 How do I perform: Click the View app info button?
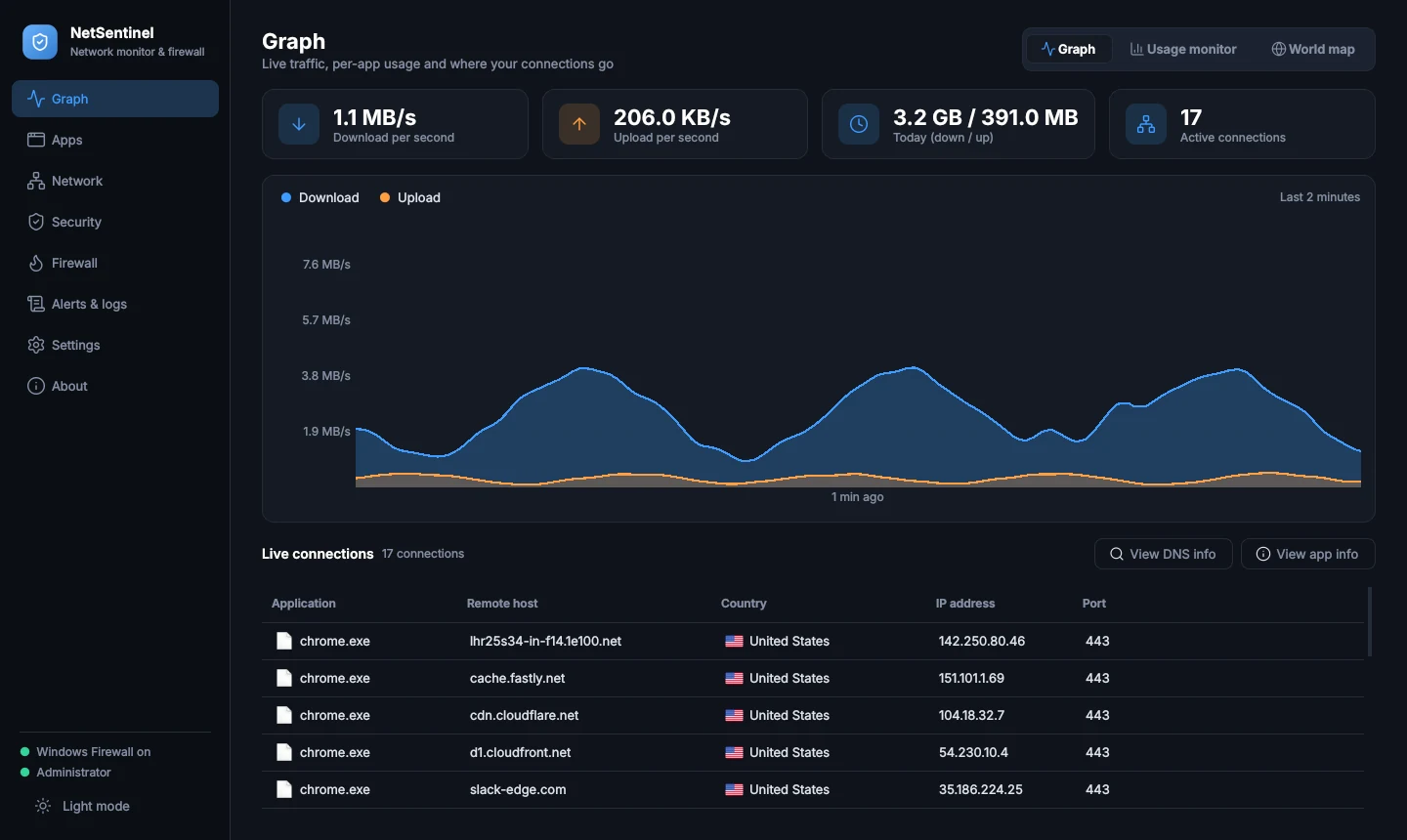[x=1307, y=554]
